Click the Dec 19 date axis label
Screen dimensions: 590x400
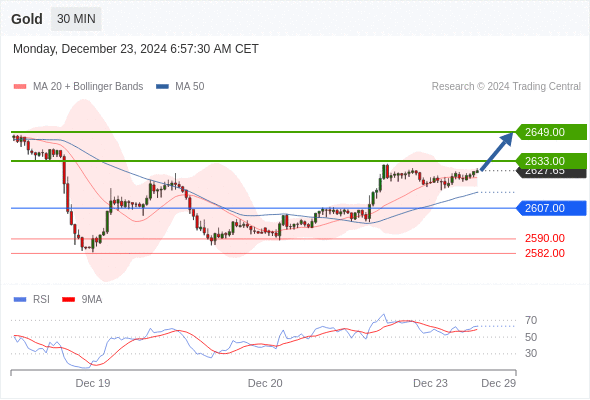pyautogui.click(x=93, y=383)
